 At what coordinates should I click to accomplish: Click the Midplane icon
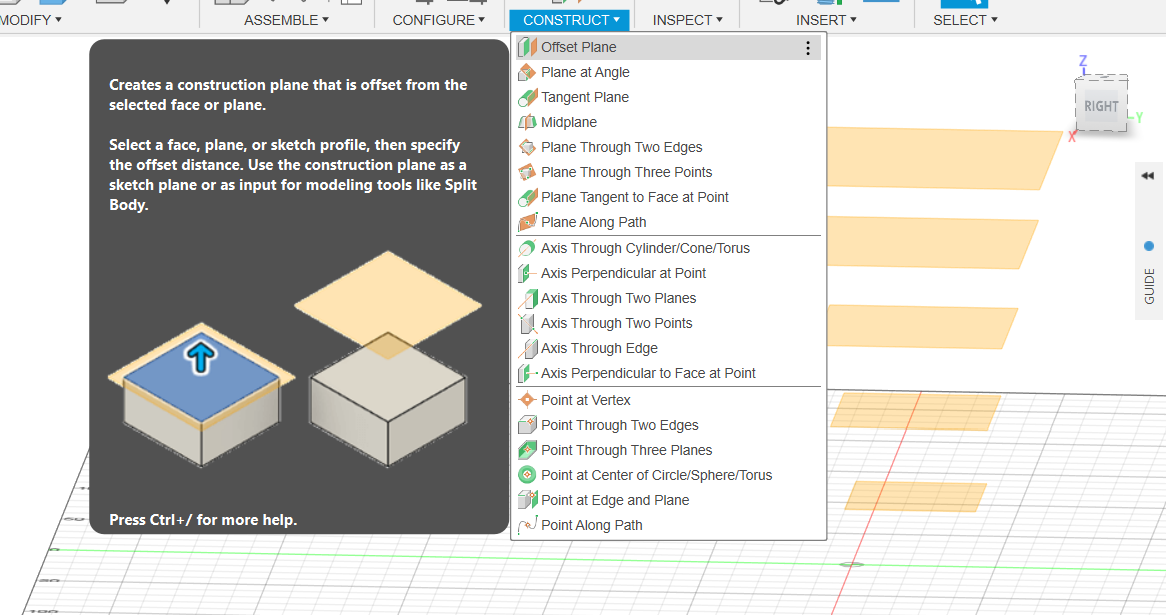527,122
